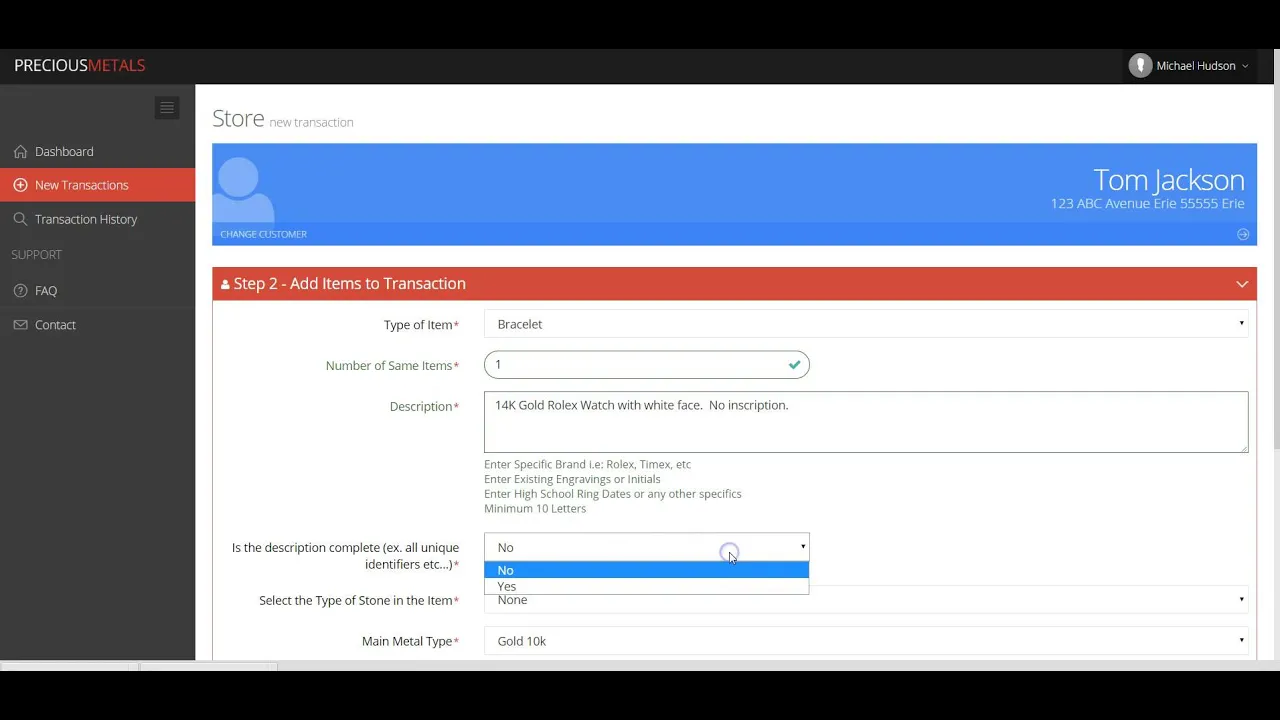1280x720 pixels.
Task: Choose the No option in list
Action: pyautogui.click(x=646, y=570)
